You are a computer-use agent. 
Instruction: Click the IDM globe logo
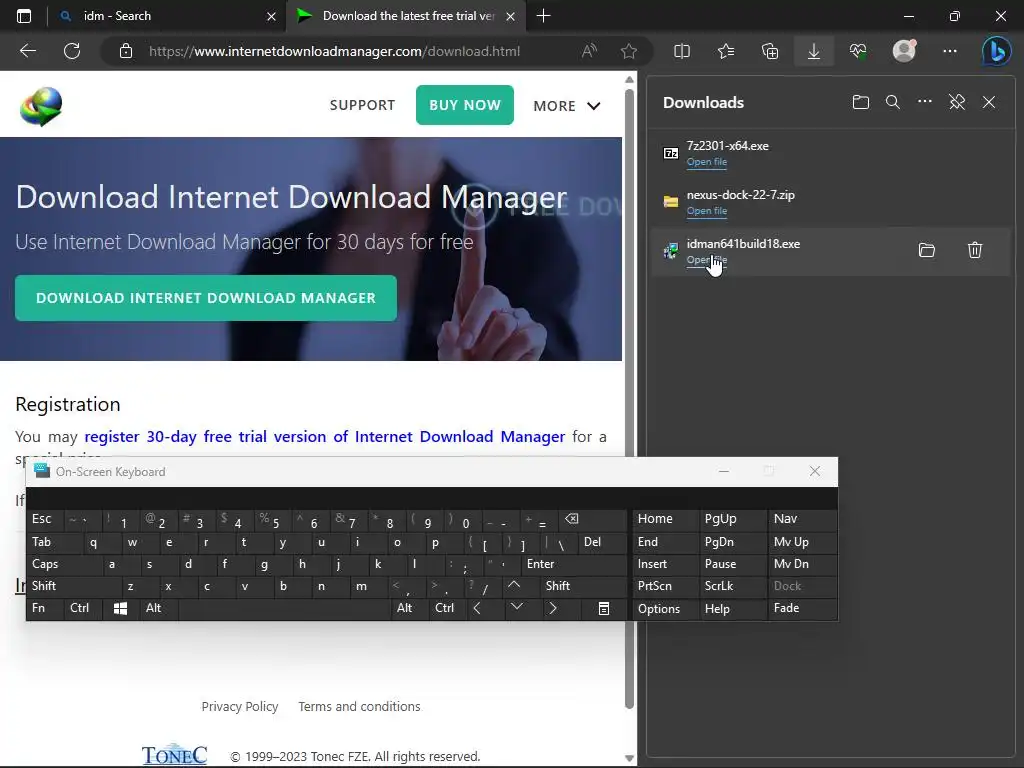(40, 106)
